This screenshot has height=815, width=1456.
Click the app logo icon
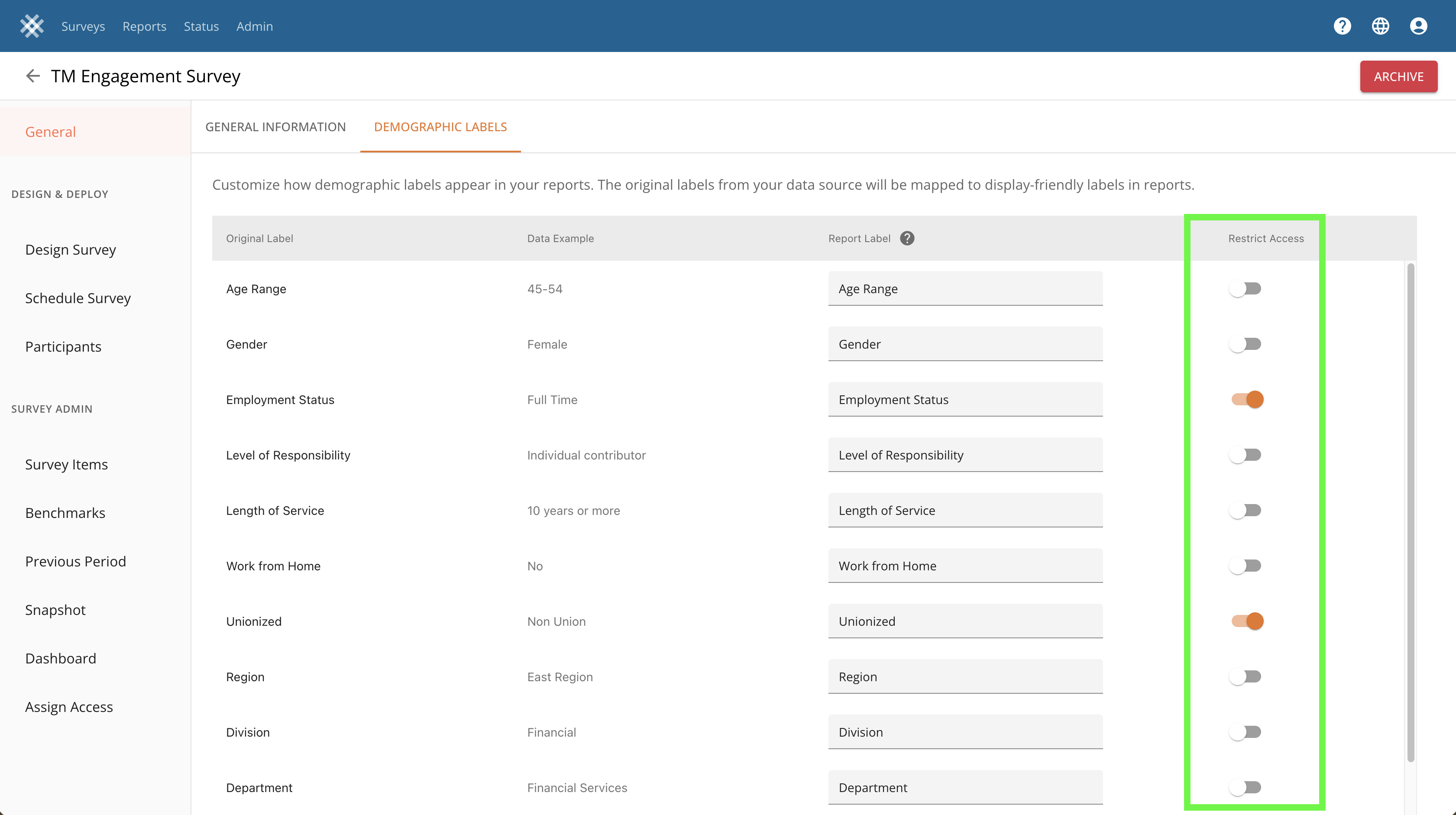tap(32, 26)
